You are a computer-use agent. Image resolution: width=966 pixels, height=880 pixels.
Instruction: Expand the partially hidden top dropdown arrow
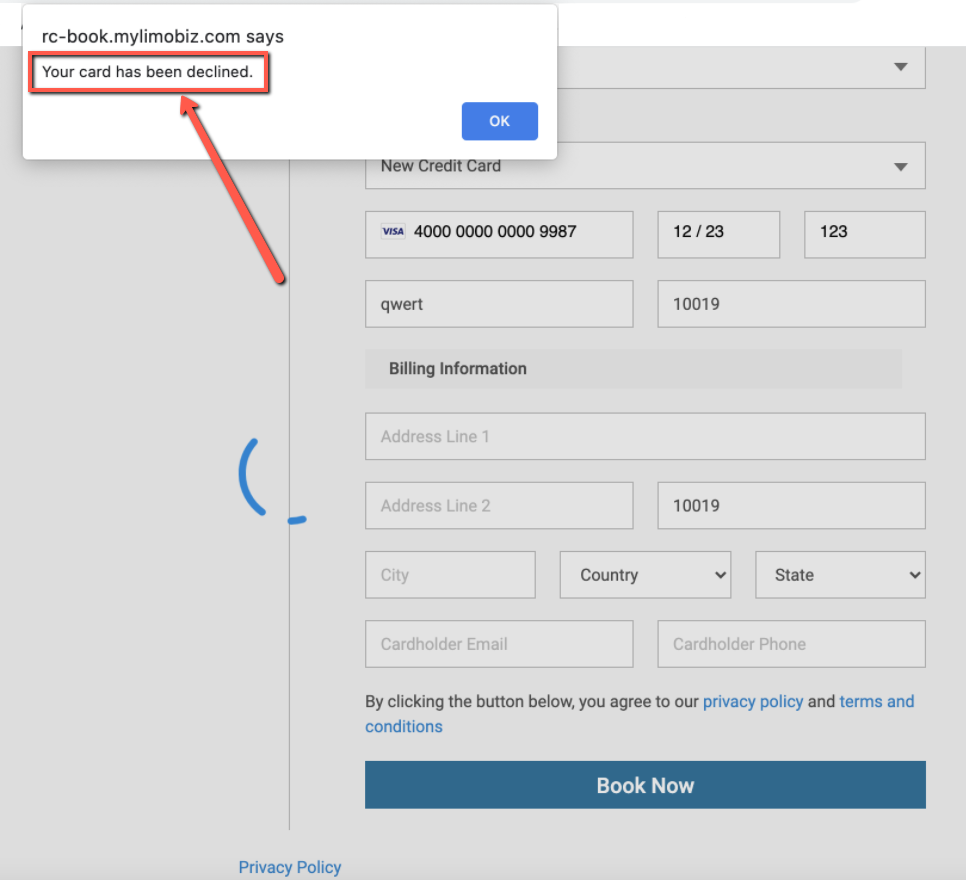[900, 67]
